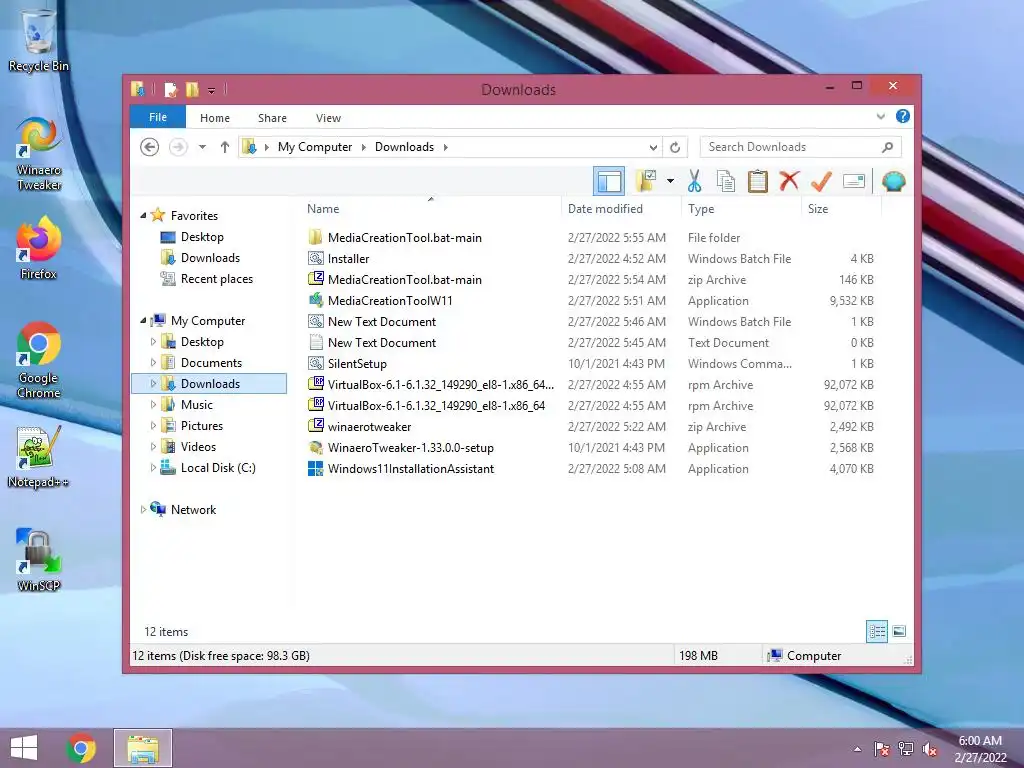
Task: Select Local Disk (C:) in navigation pane
Action: 218,468
